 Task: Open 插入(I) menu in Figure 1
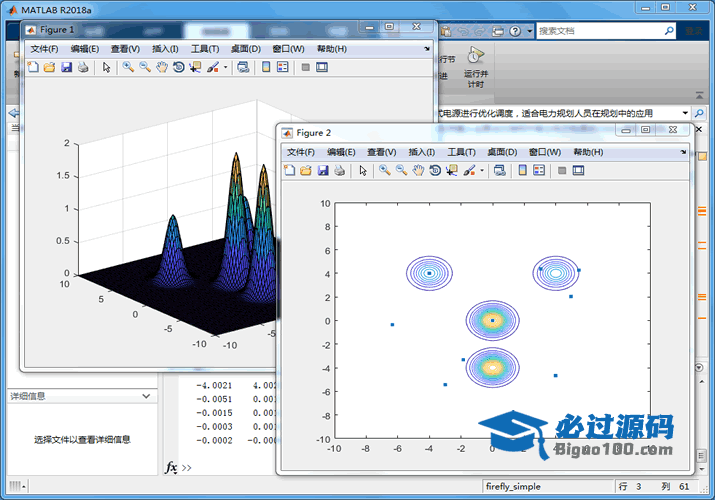point(165,49)
